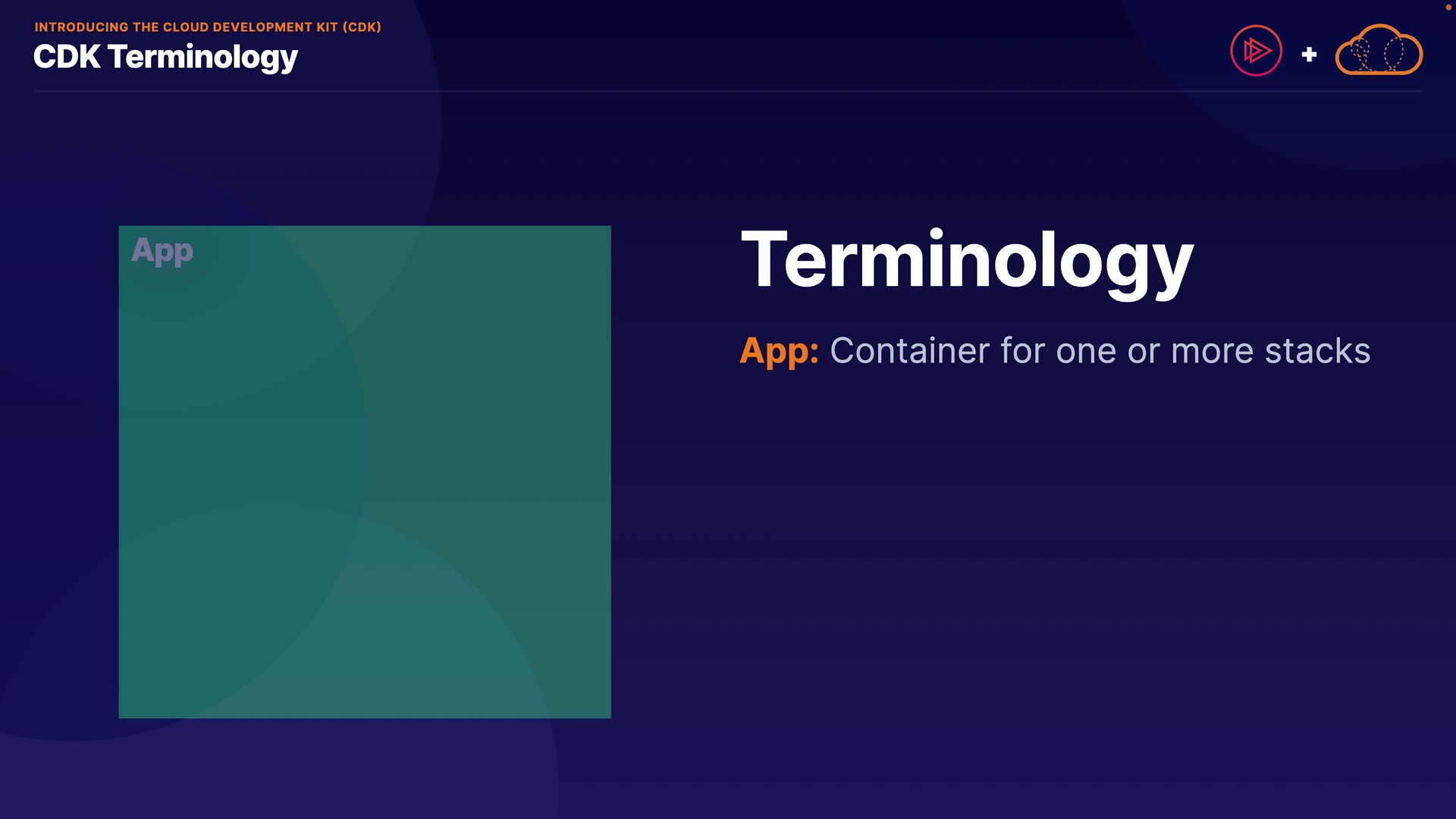Click the word 'more' in the definition text

click(x=1212, y=351)
